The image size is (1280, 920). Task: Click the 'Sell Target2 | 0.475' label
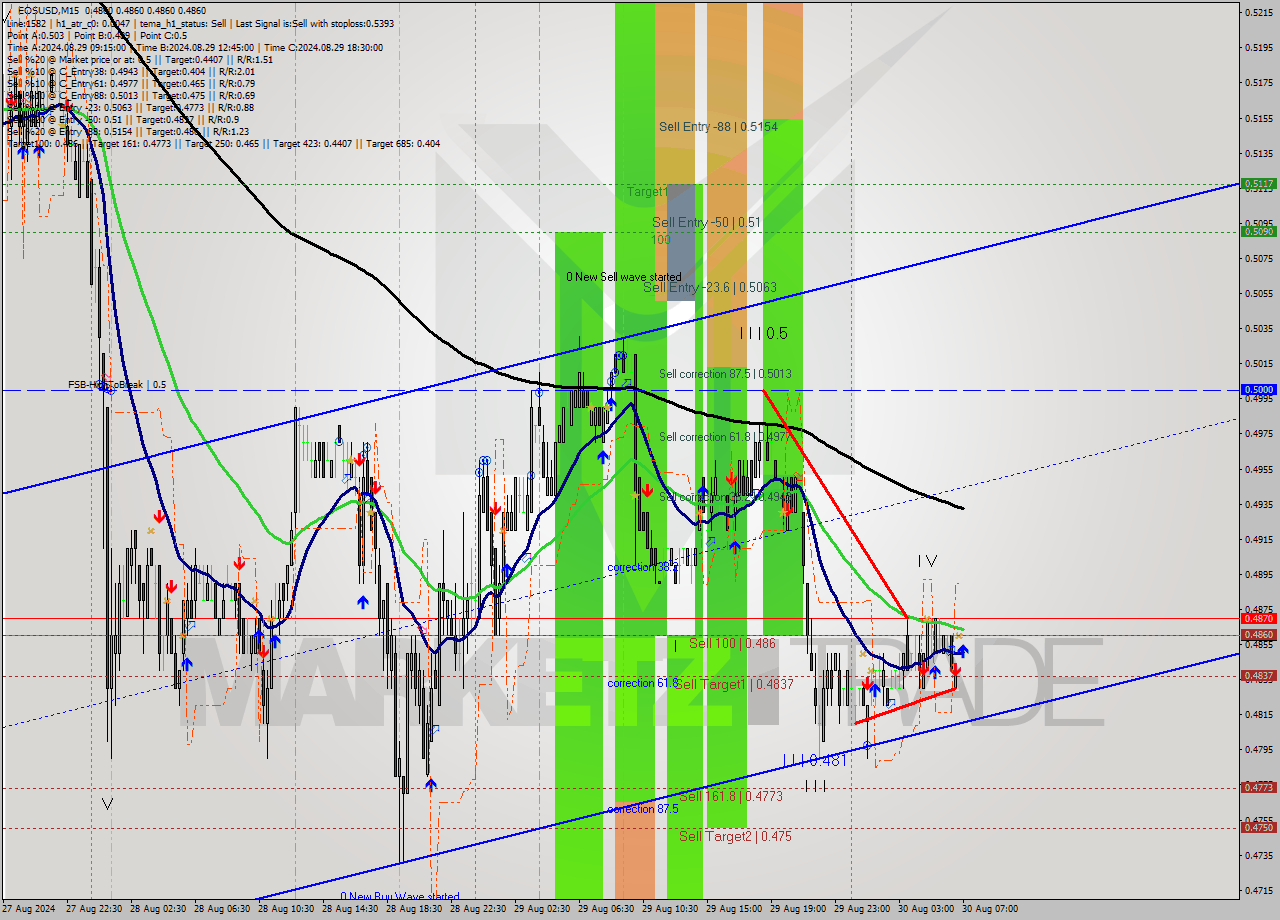pyautogui.click(x=735, y=836)
